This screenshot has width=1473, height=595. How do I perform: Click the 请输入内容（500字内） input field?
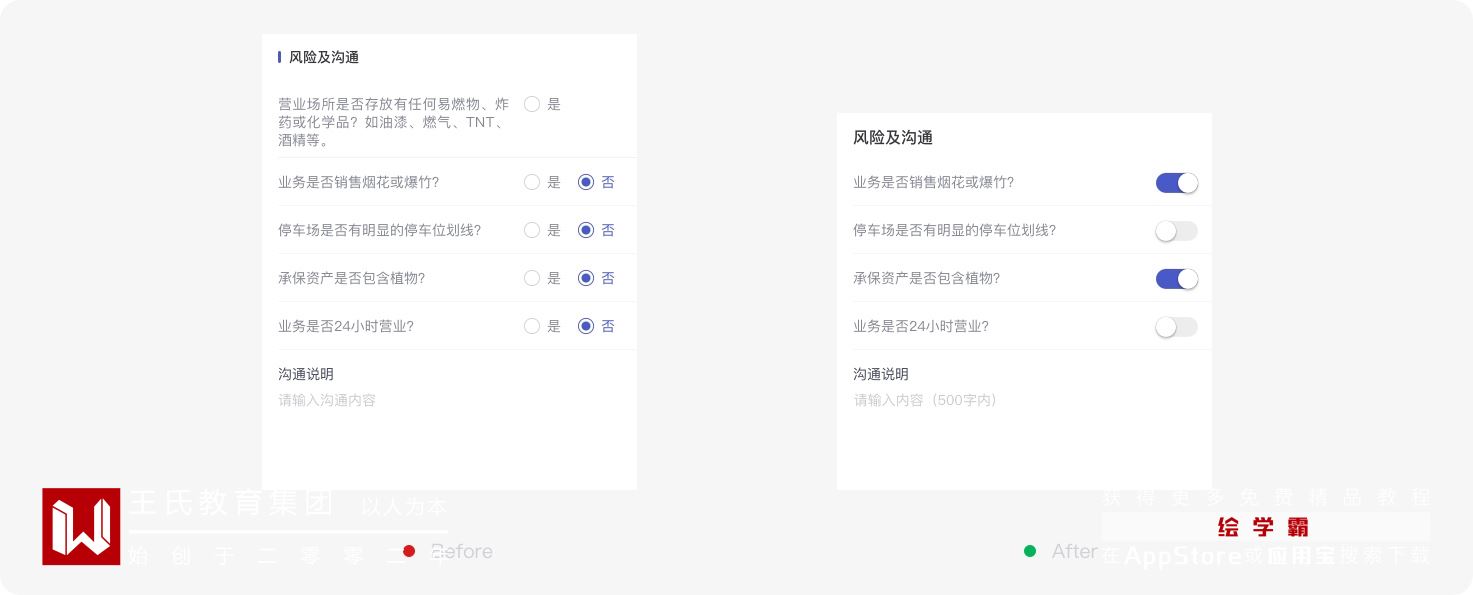pyautogui.click(x=925, y=400)
